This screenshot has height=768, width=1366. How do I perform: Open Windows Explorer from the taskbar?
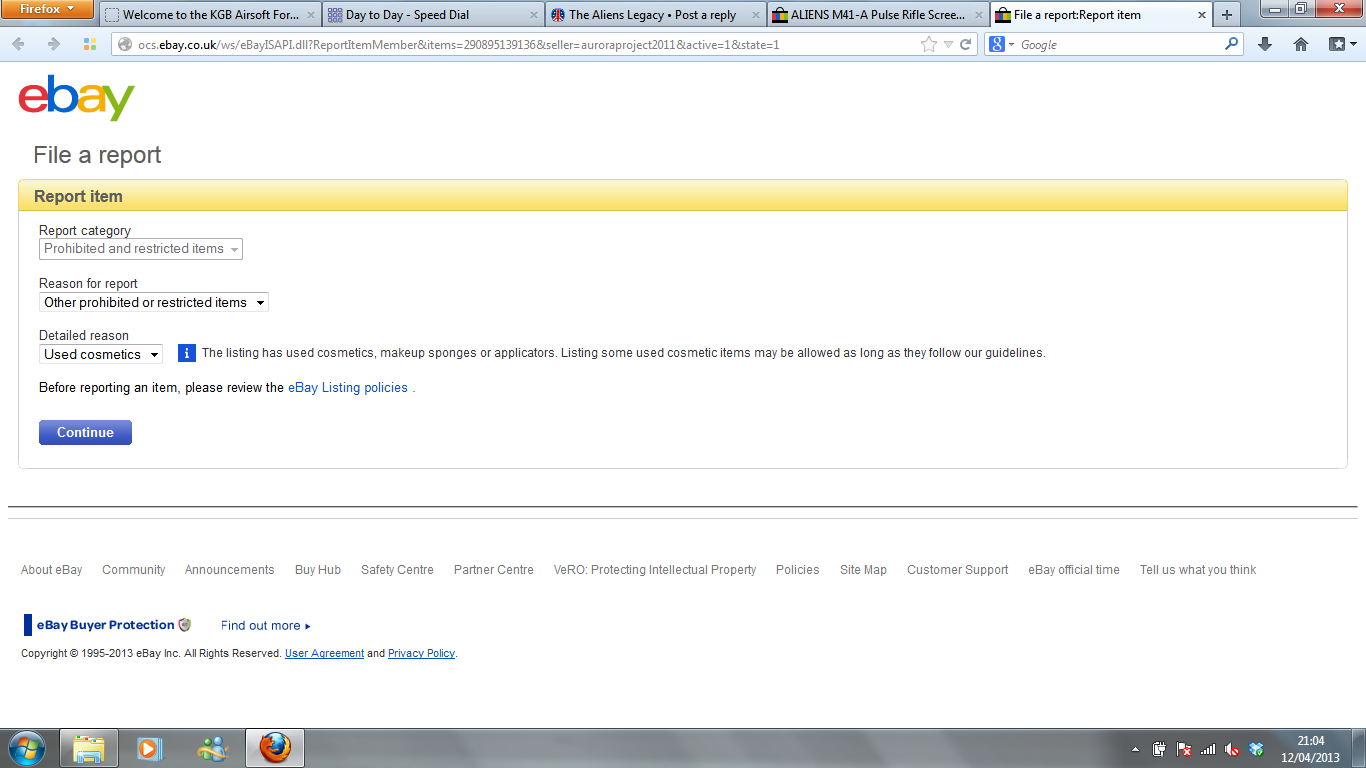pyautogui.click(x=89, y=748)
